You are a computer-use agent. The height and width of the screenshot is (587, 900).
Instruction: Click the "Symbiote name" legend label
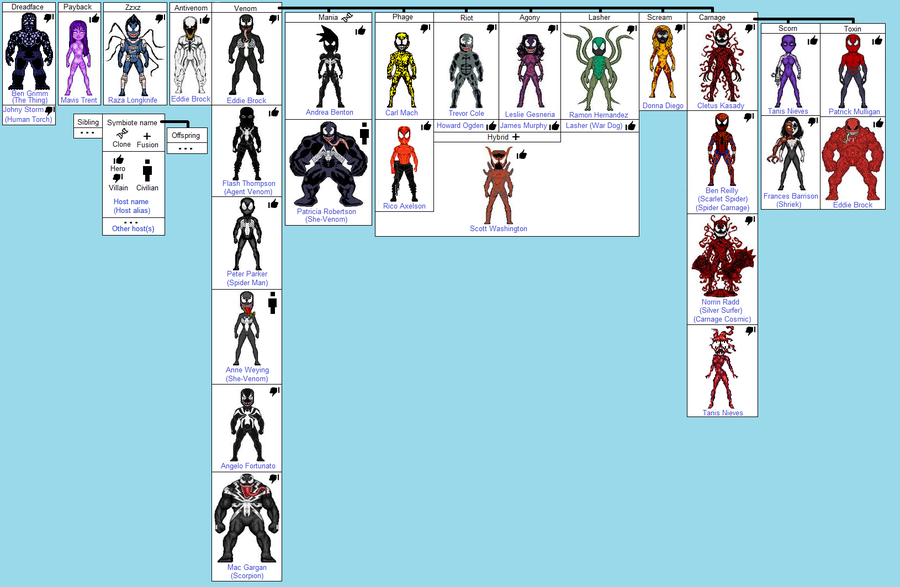tap(132, 122)
